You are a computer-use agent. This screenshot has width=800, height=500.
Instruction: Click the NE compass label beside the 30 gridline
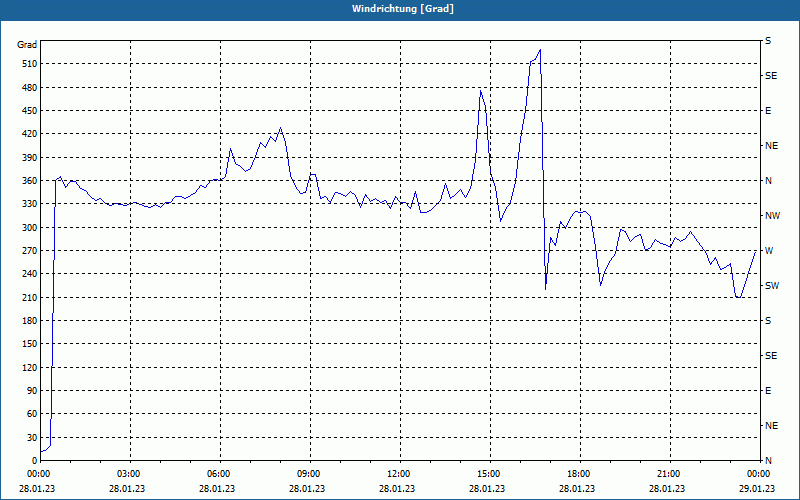click(772, 426)
